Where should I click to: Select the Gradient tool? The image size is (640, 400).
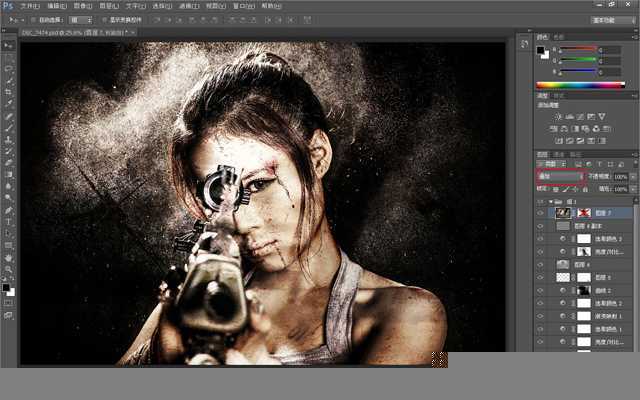8,174
